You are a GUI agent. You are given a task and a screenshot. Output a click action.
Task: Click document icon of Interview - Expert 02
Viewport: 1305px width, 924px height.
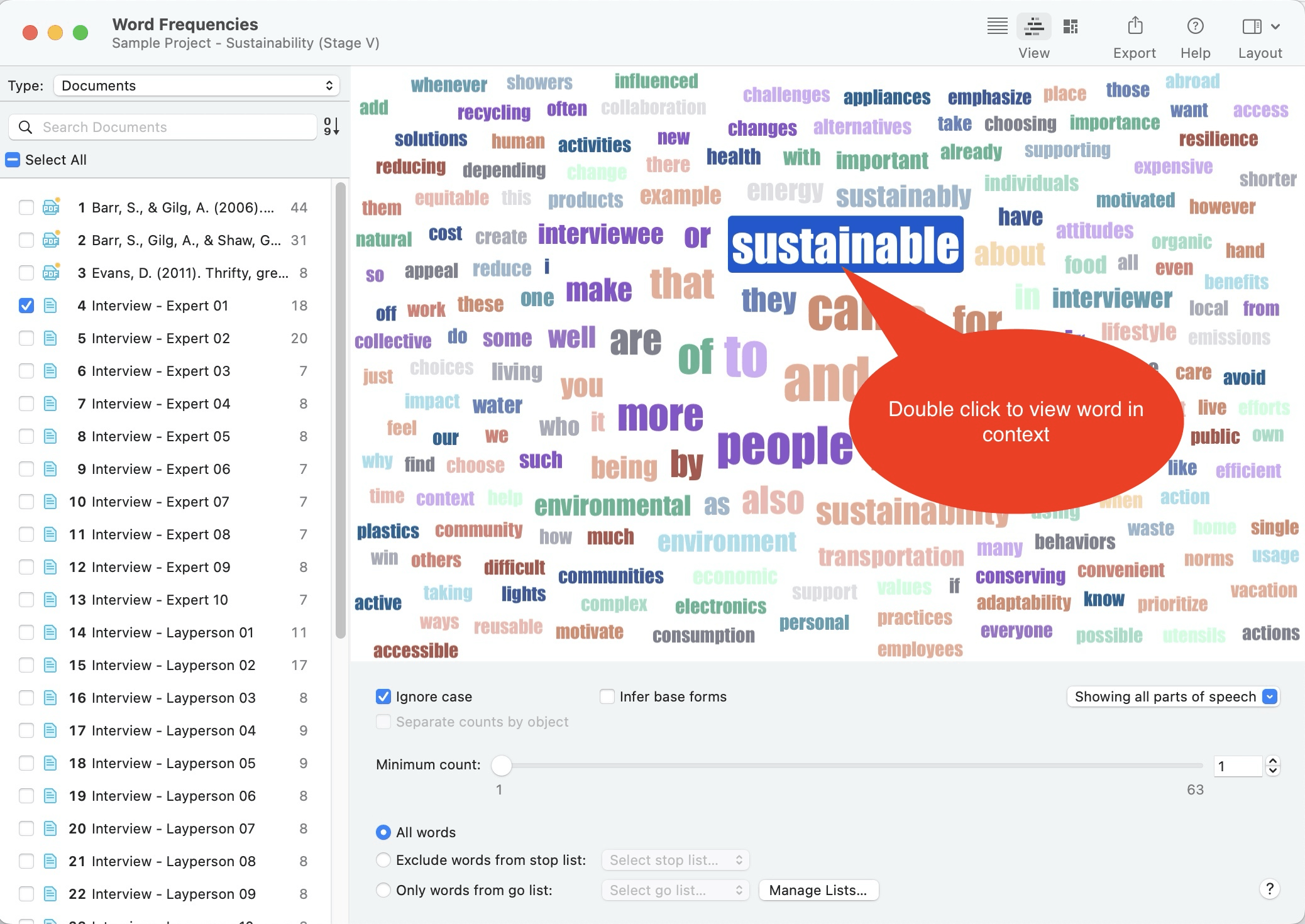tap(50, 338)
